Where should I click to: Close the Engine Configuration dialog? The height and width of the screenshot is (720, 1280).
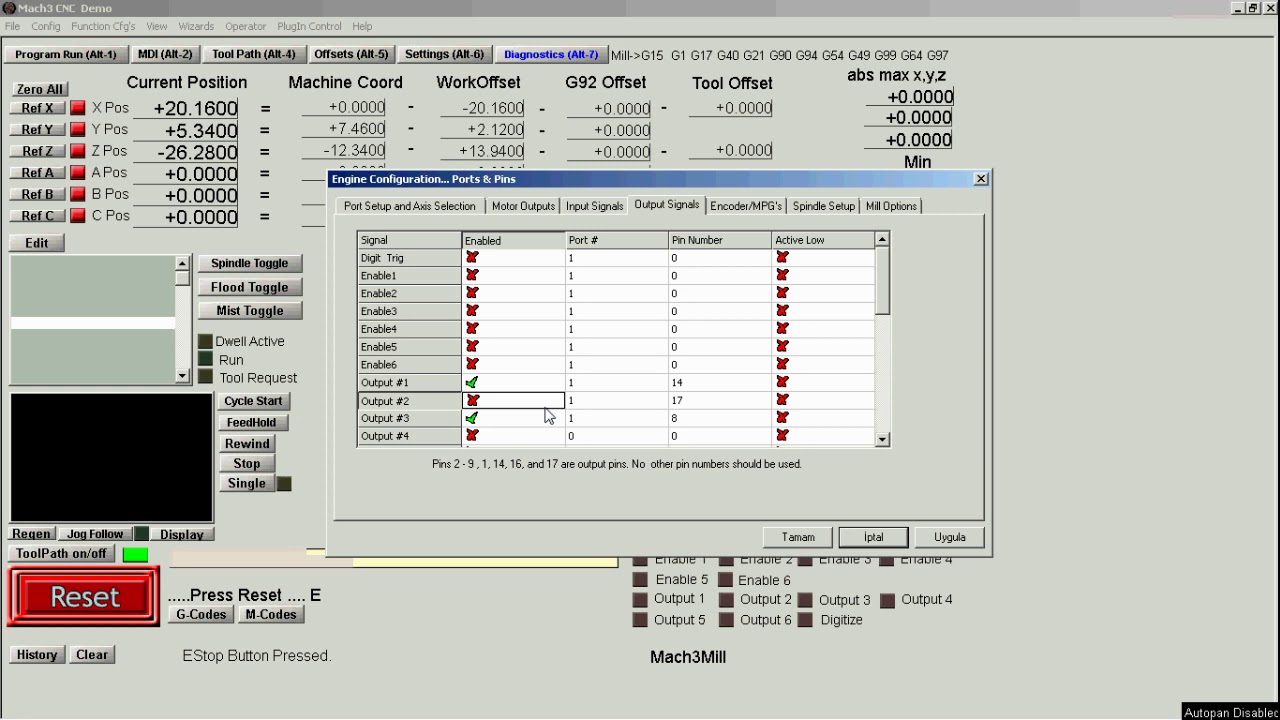[x=980, y=178]
